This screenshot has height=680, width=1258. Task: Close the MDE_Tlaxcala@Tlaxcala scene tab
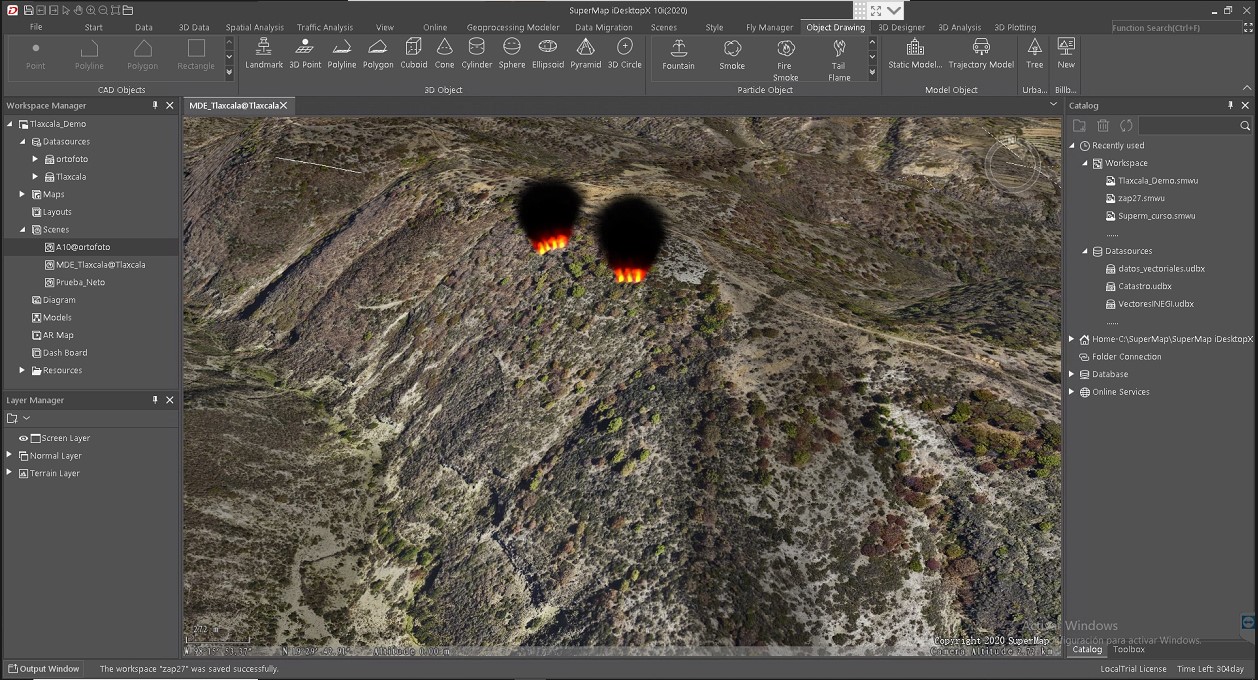[283, 105]
